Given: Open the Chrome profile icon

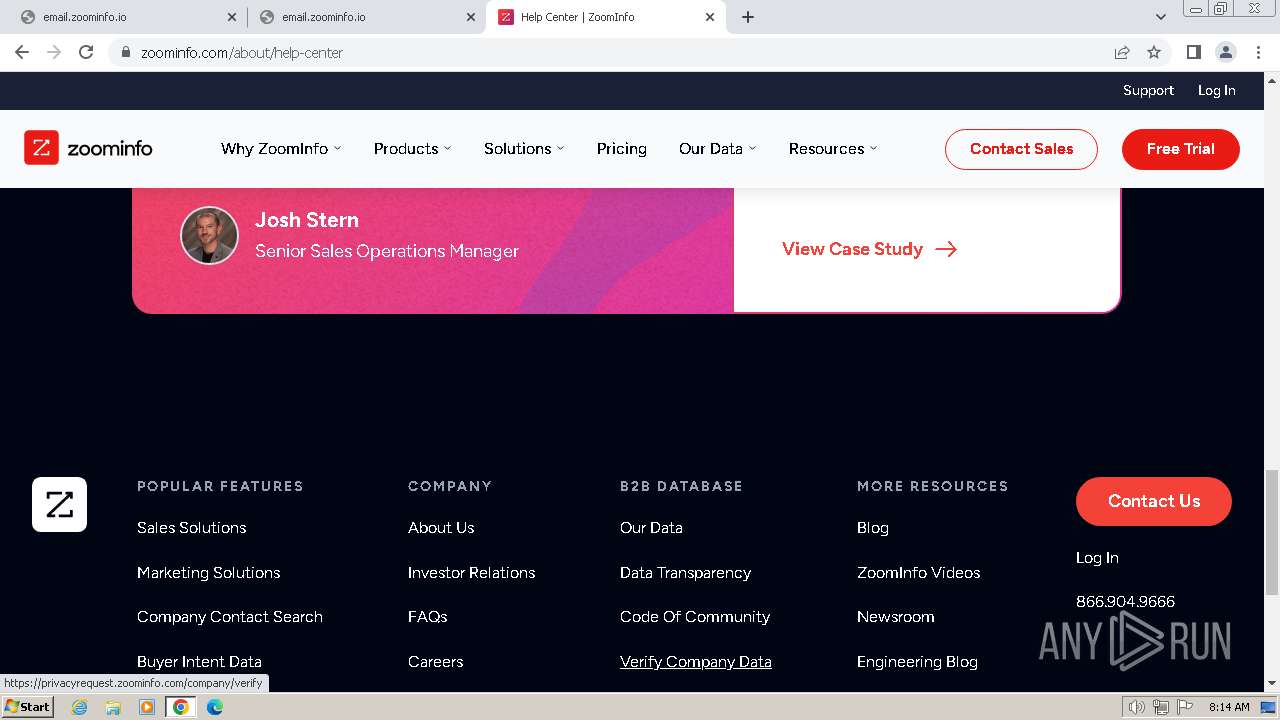Looking at the screenshot, I should [x=1225, y=52].
